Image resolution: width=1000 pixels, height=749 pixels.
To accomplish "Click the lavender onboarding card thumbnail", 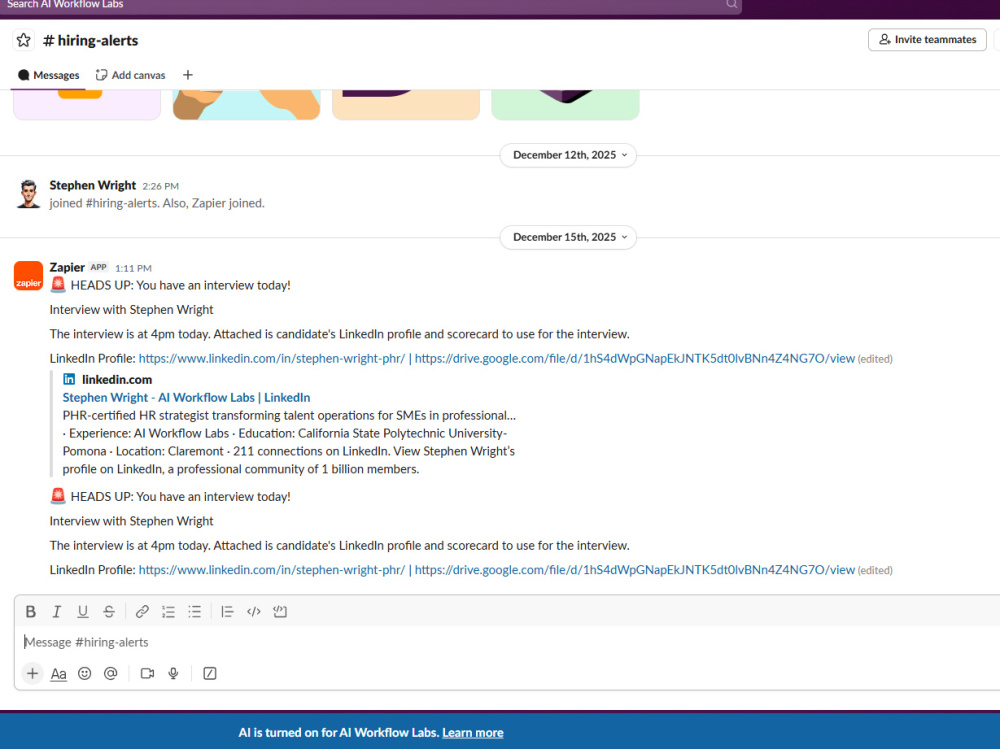I will [x=87, y=105].
